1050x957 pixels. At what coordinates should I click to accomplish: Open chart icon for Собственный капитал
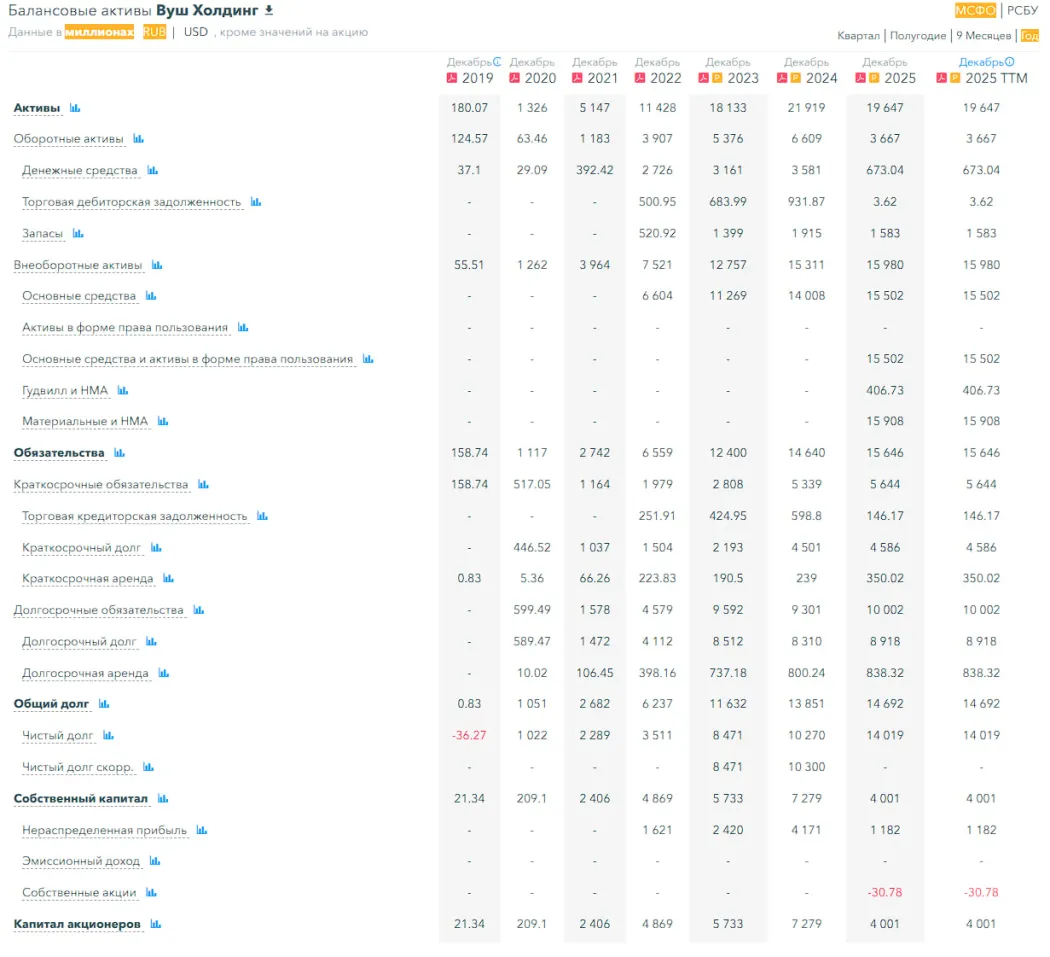pos(163,799)
